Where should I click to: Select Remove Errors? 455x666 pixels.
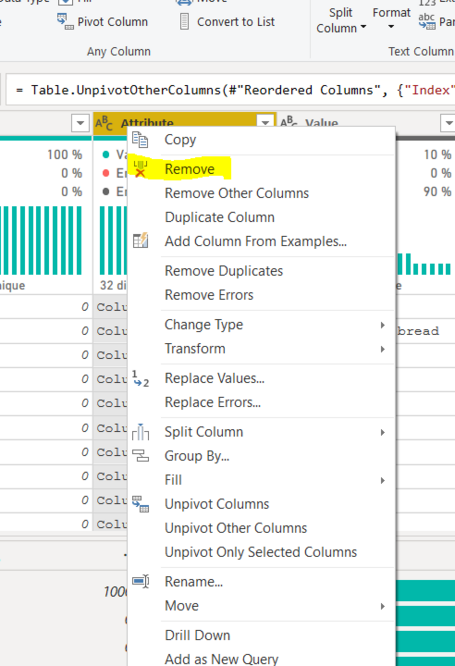coord(209,295)
